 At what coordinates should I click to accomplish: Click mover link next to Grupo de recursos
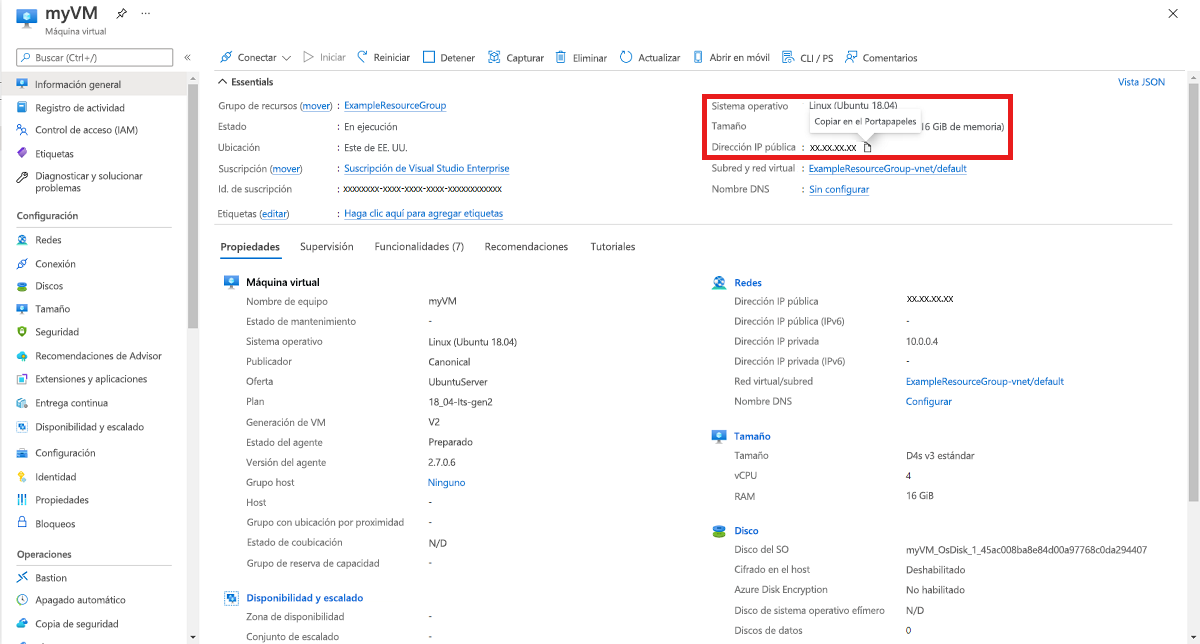316,106
